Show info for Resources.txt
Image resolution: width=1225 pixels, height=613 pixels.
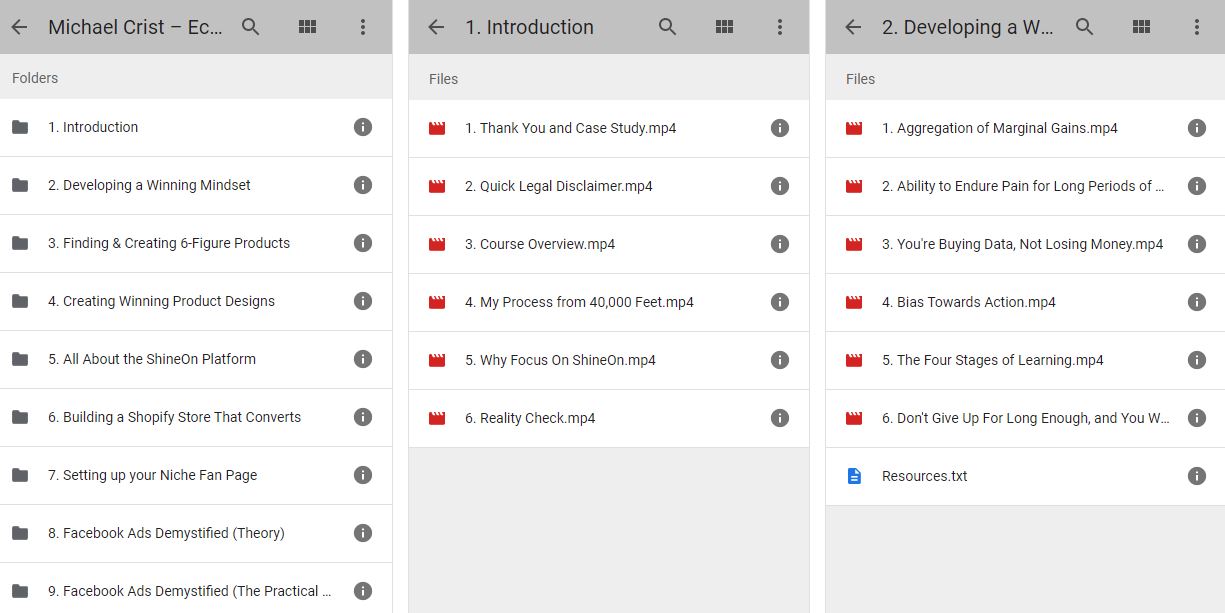[x=1197, y=476]
